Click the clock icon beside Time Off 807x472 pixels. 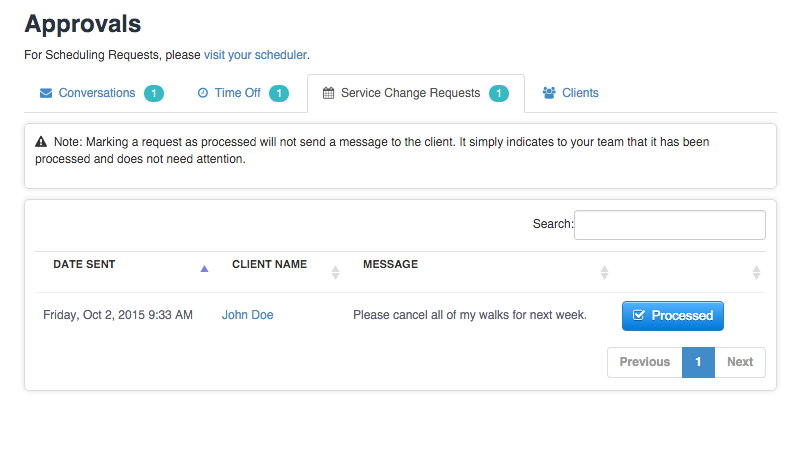point(203,93)
